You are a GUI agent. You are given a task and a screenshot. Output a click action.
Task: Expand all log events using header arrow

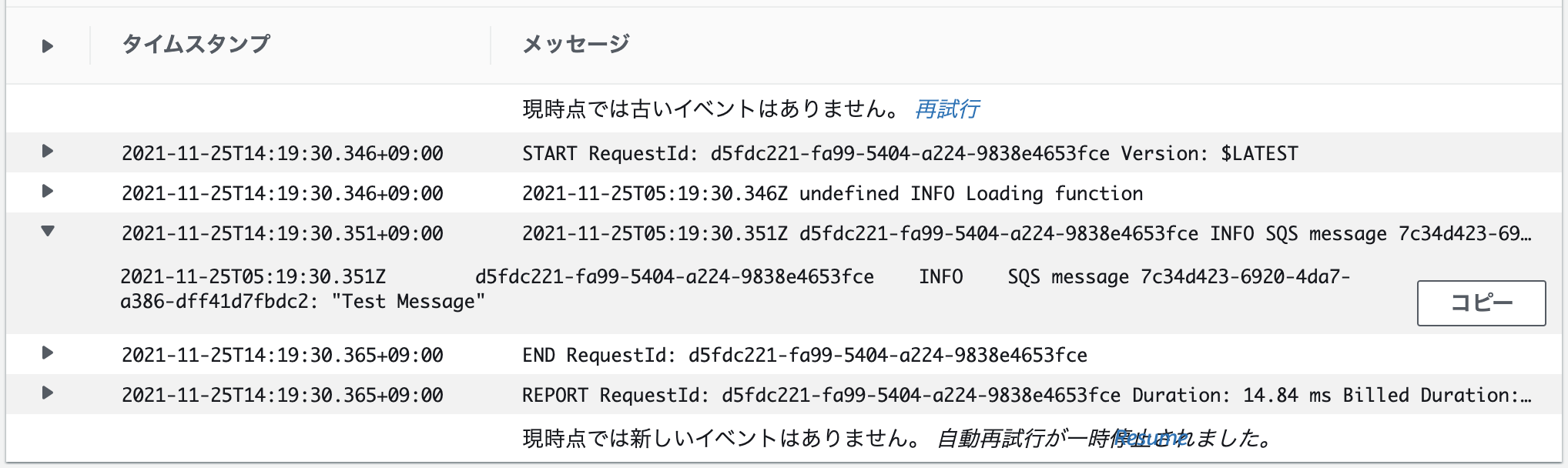point(48,46)
